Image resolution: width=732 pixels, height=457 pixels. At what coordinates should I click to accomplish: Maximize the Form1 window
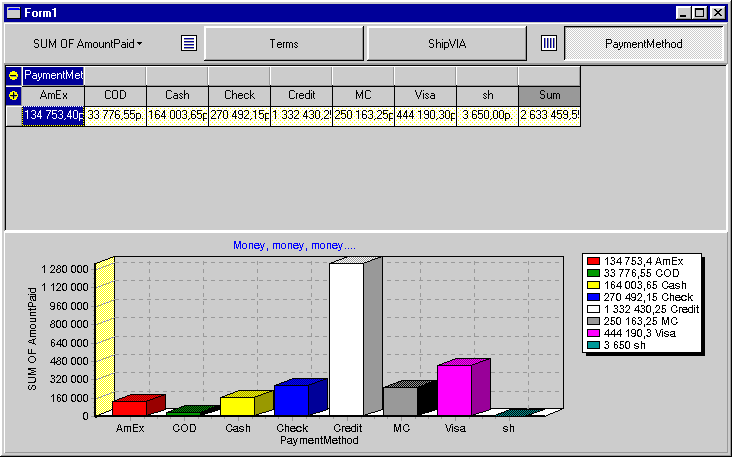point(700,12)
